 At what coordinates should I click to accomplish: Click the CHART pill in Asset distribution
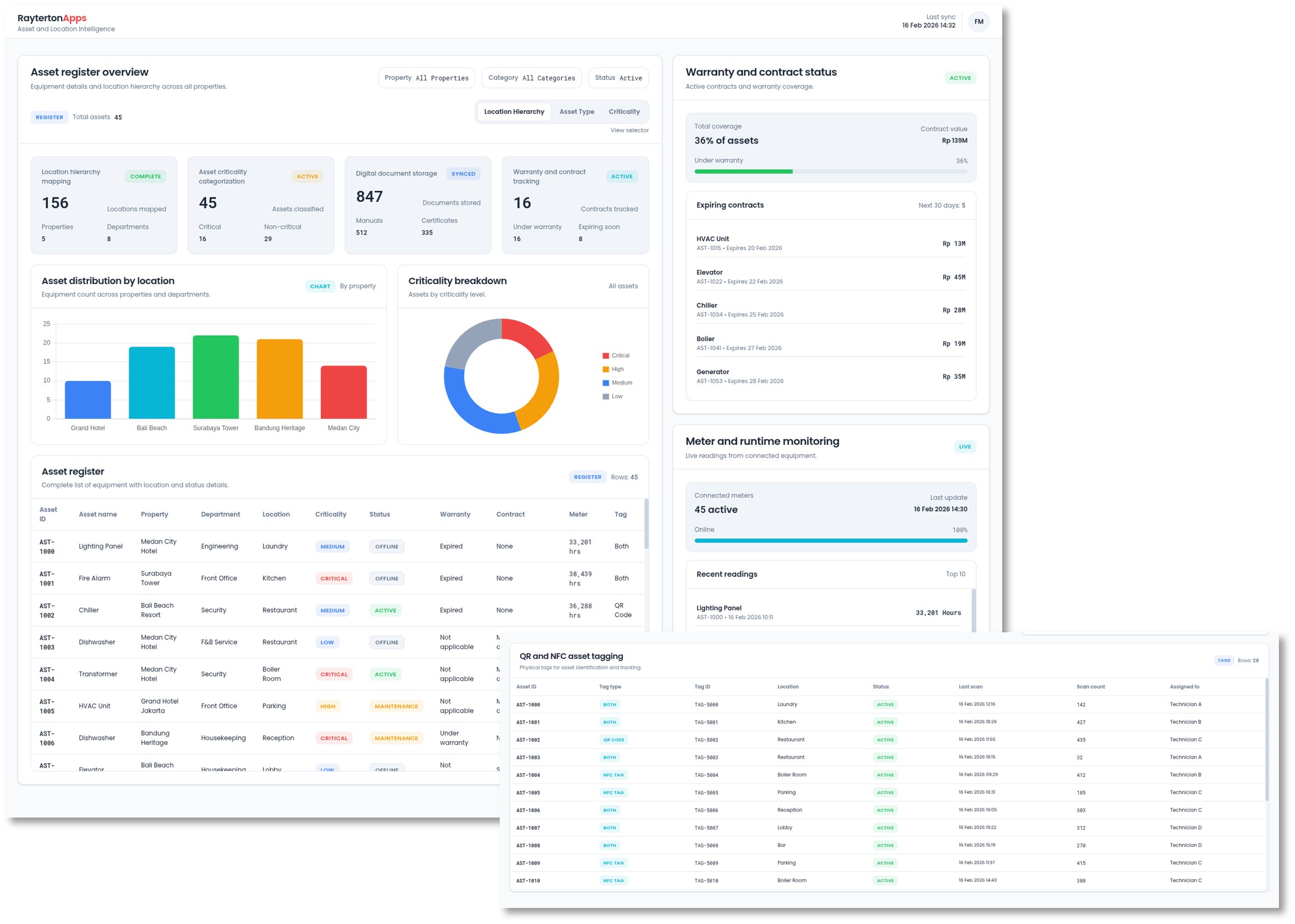[x=321, y=286]
